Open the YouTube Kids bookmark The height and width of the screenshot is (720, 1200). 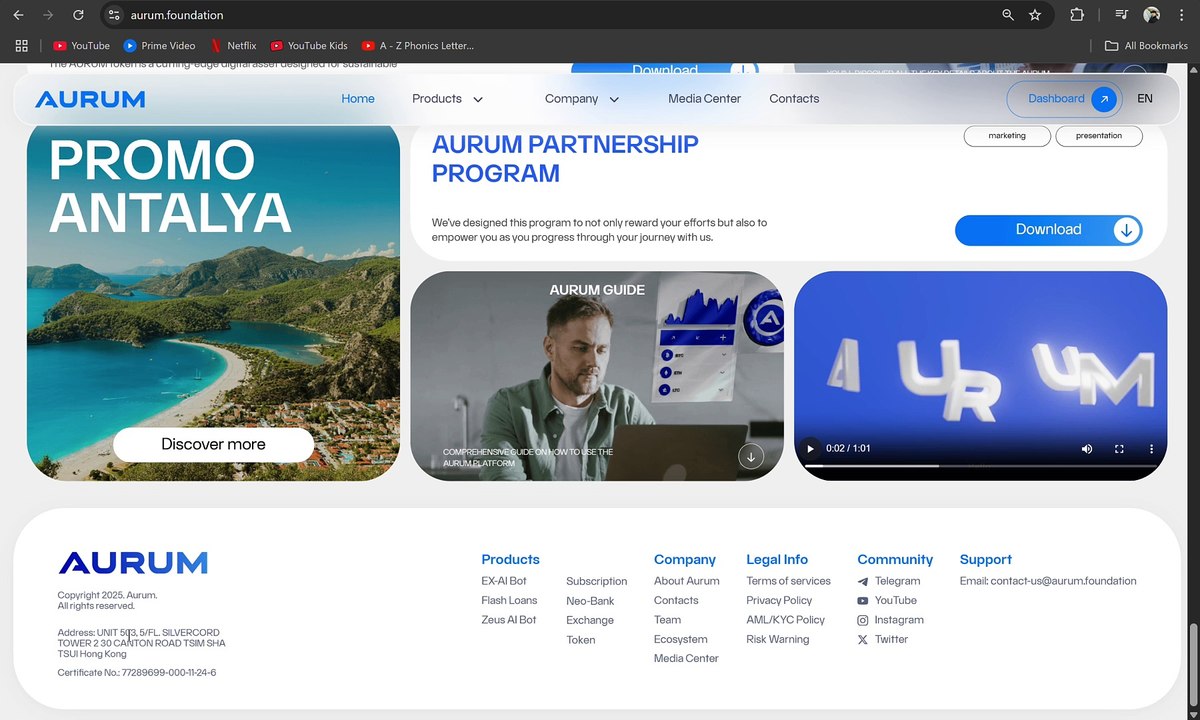tap(308, 45)
